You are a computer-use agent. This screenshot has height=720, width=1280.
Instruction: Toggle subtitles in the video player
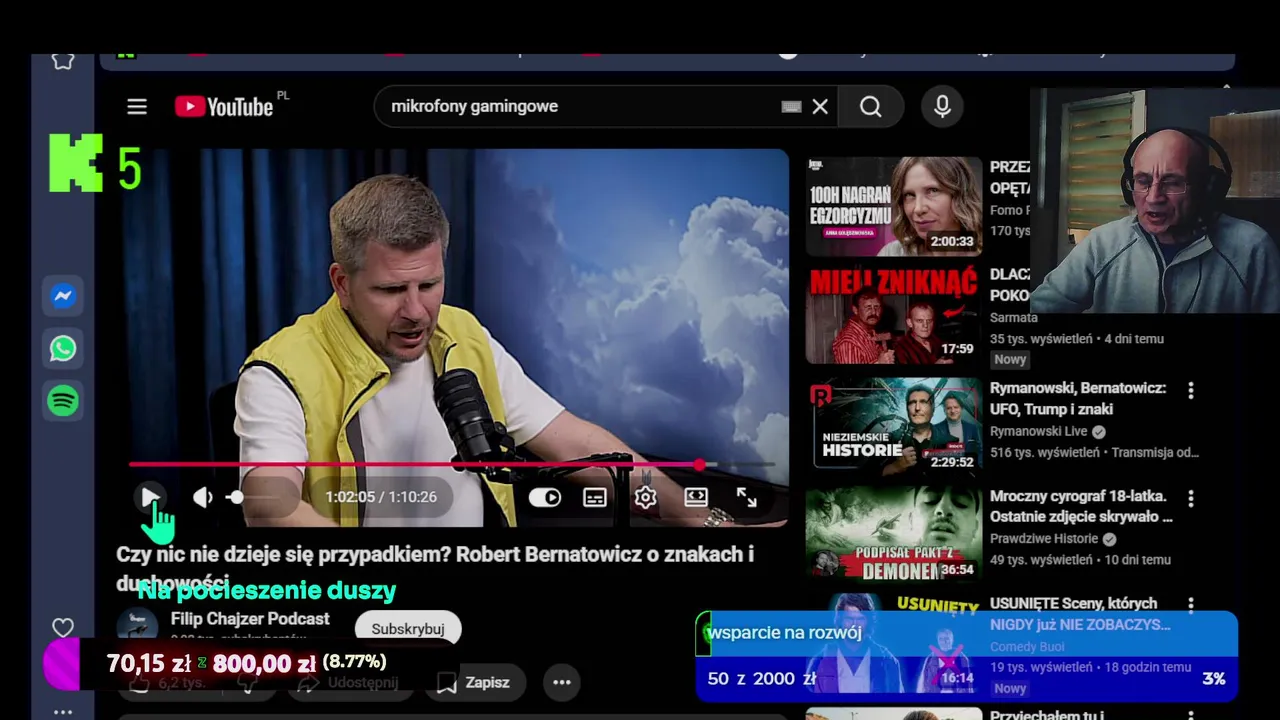click(595, 497)
